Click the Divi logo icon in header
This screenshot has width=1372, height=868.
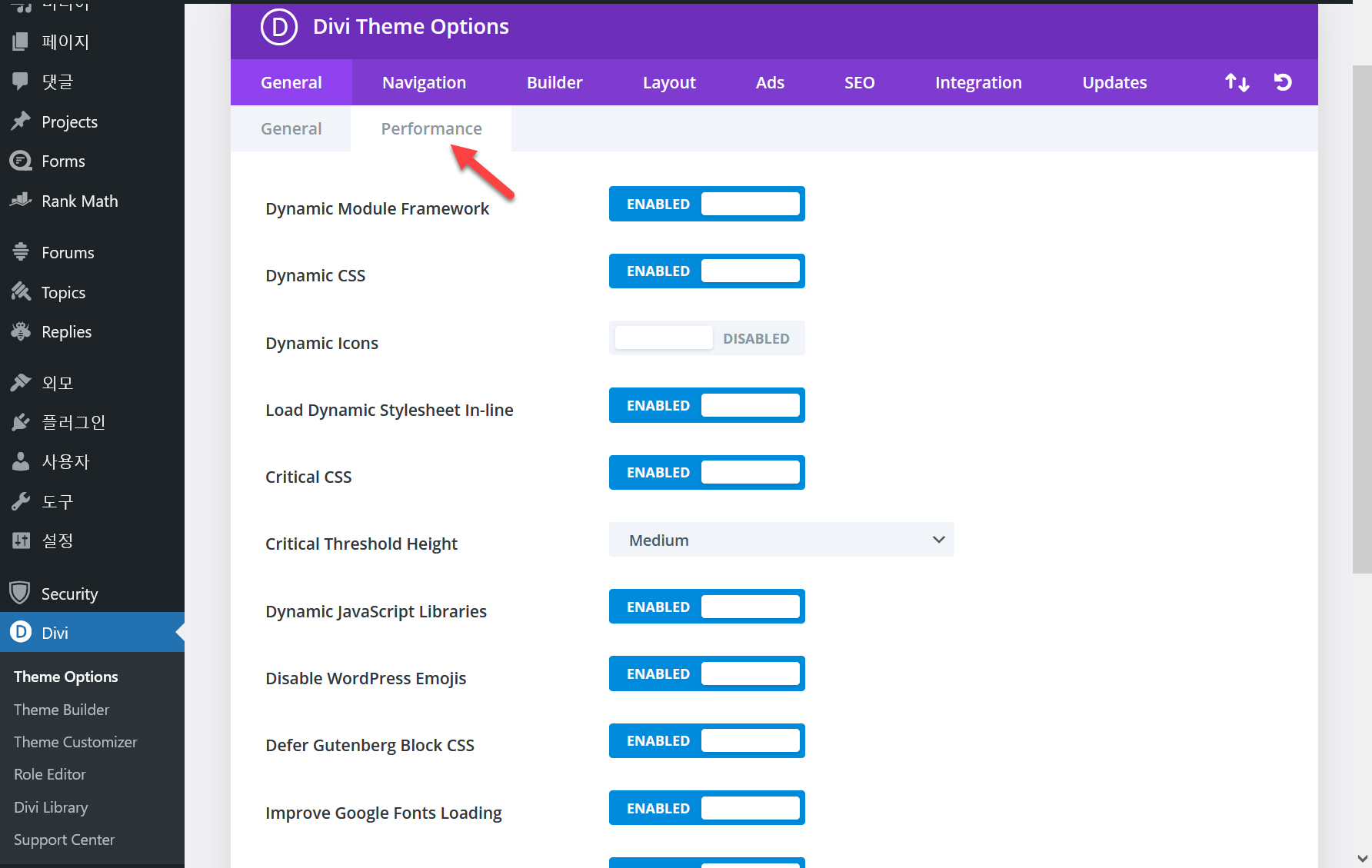coord(279,27)
